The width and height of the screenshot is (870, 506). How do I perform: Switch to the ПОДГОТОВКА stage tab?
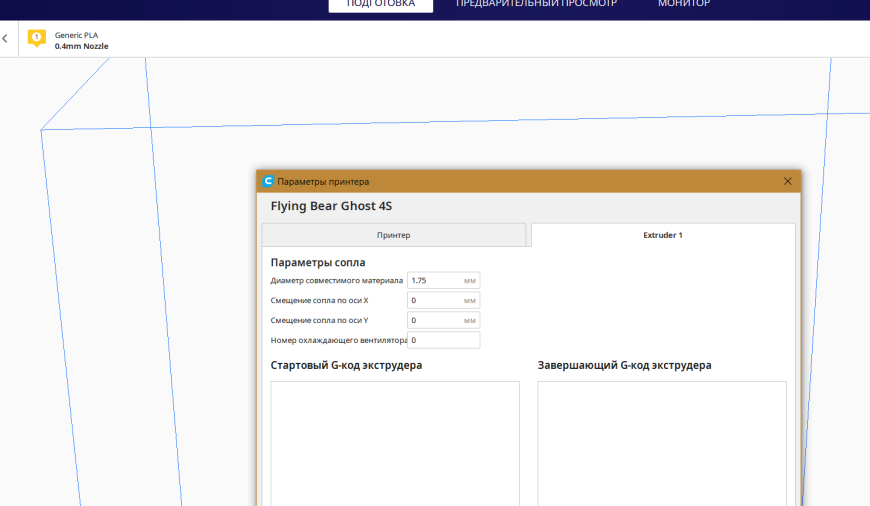tap(381, 4)
